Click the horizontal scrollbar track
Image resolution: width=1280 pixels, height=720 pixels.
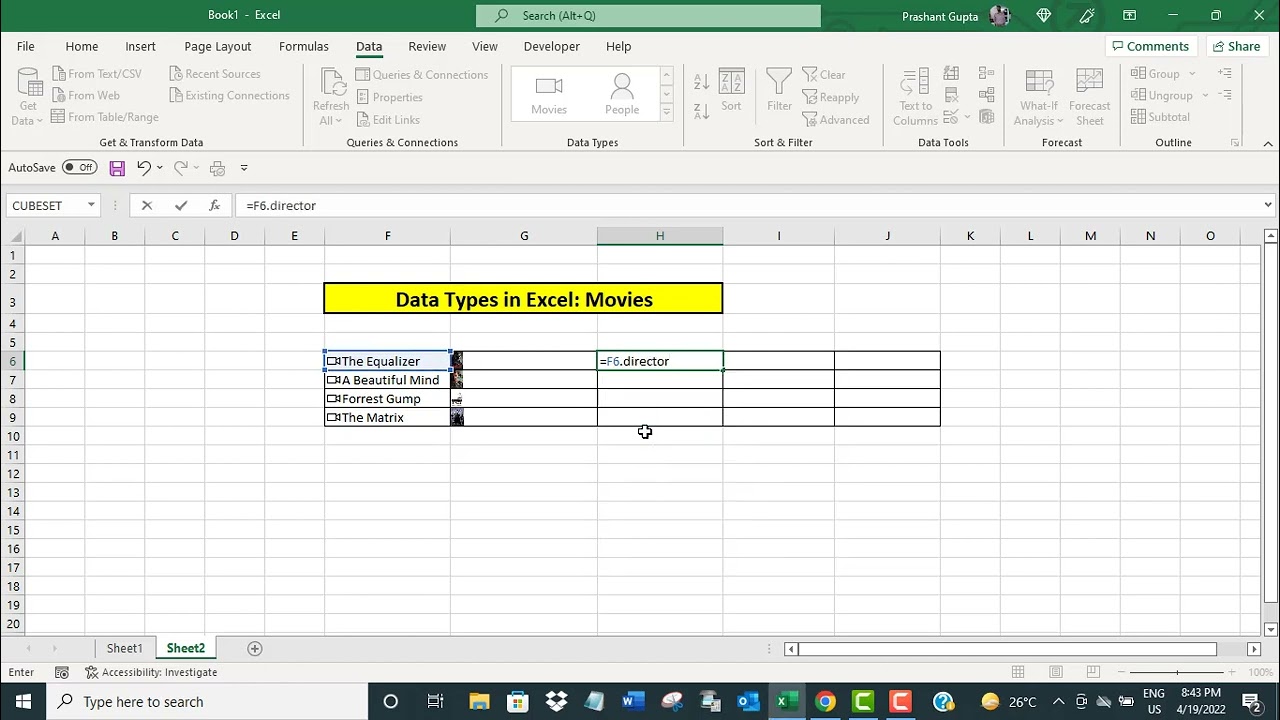pos(1020,649)
